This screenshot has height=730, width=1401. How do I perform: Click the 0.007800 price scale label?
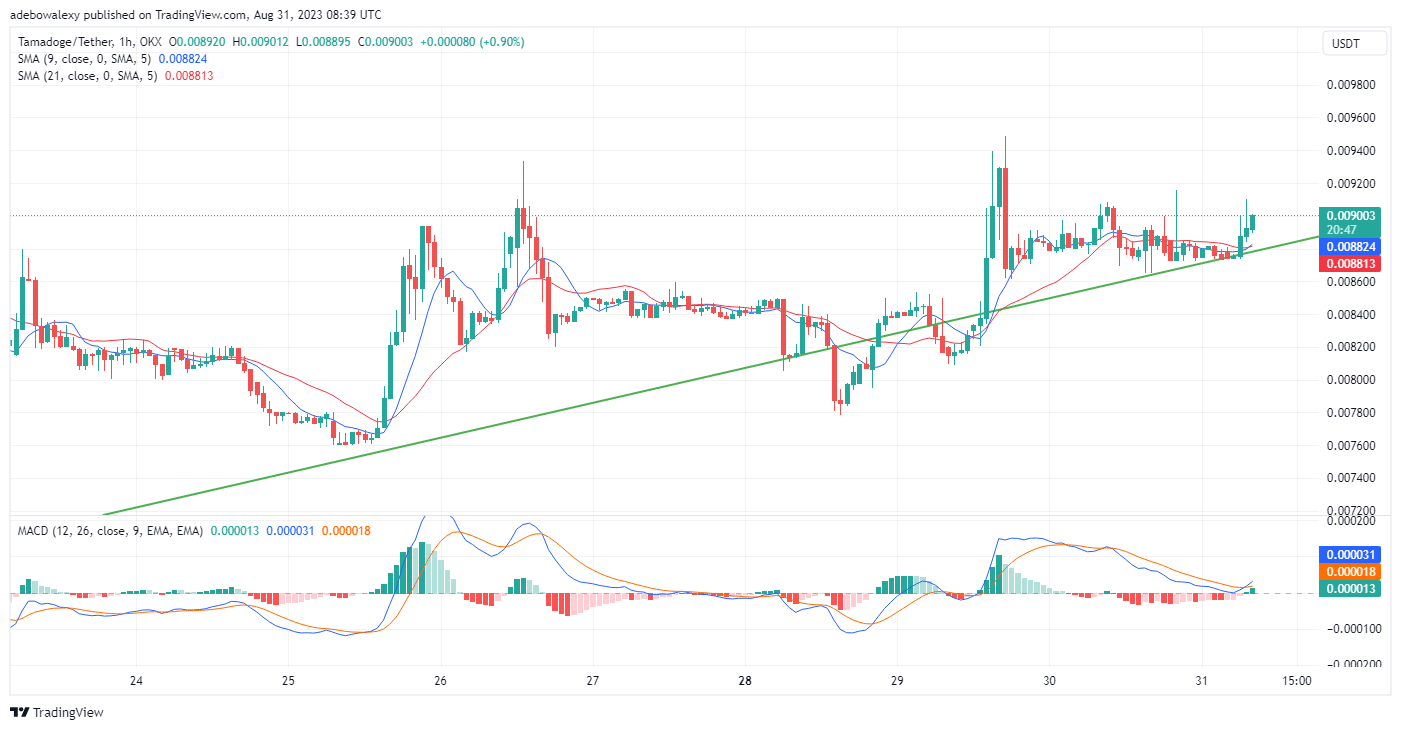(1351, 413)
